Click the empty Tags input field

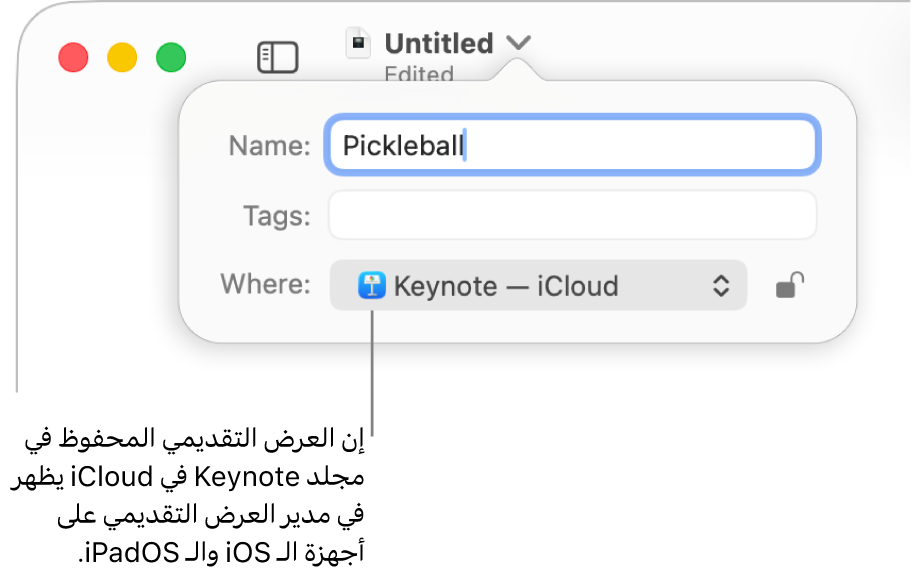click(570, 215)
